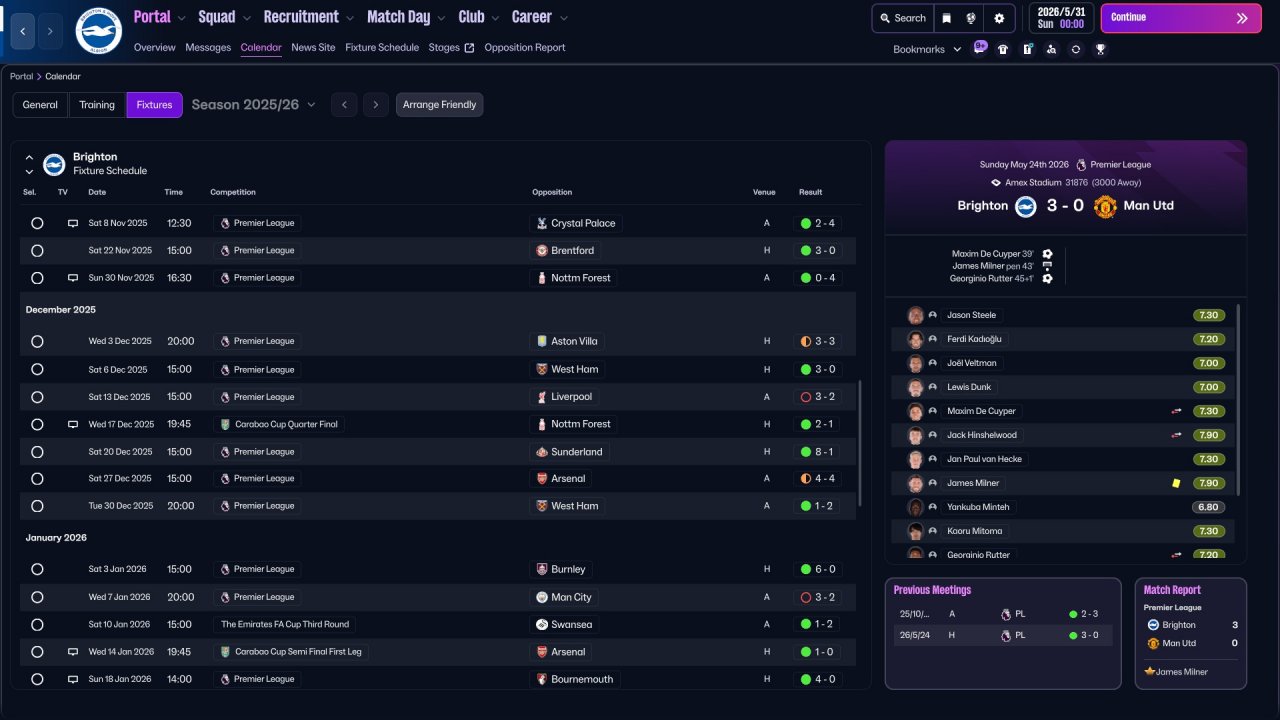Click the TV icon on Carabao Cup Quarter Final row
Viewport: 1280px width, 720px height.
coord(73,424)
